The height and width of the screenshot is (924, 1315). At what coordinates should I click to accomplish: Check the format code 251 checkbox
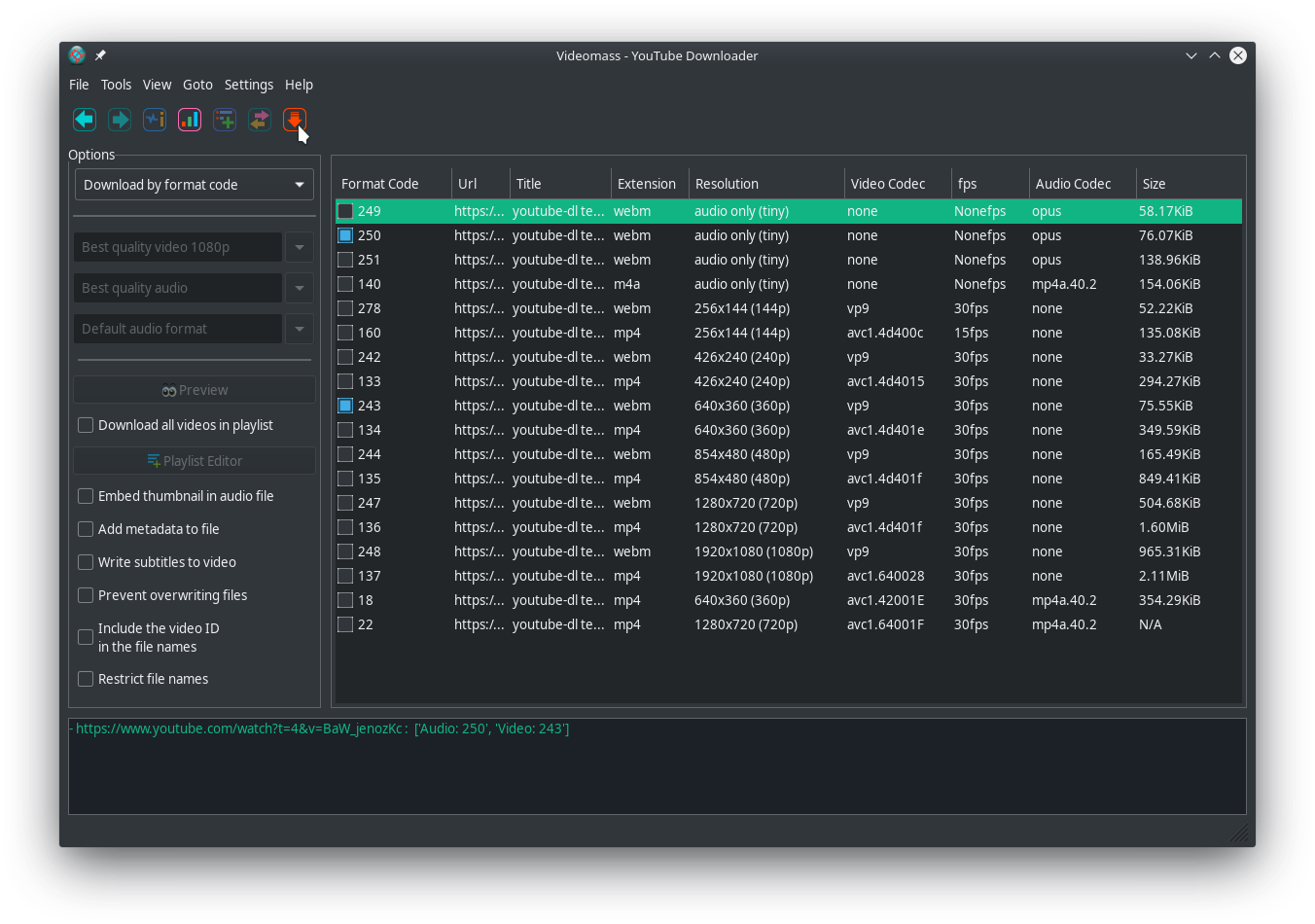(x=345, y=260)
